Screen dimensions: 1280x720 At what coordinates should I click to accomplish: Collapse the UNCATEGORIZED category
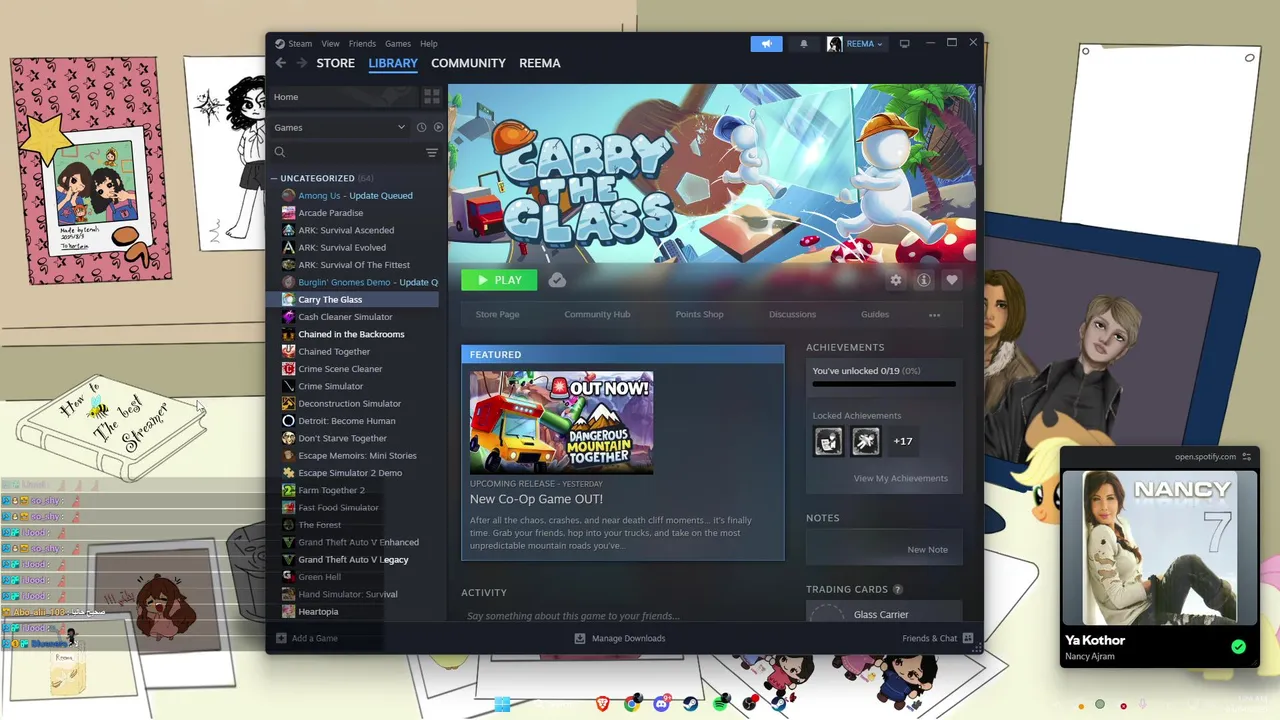click(x=274, y=179)
